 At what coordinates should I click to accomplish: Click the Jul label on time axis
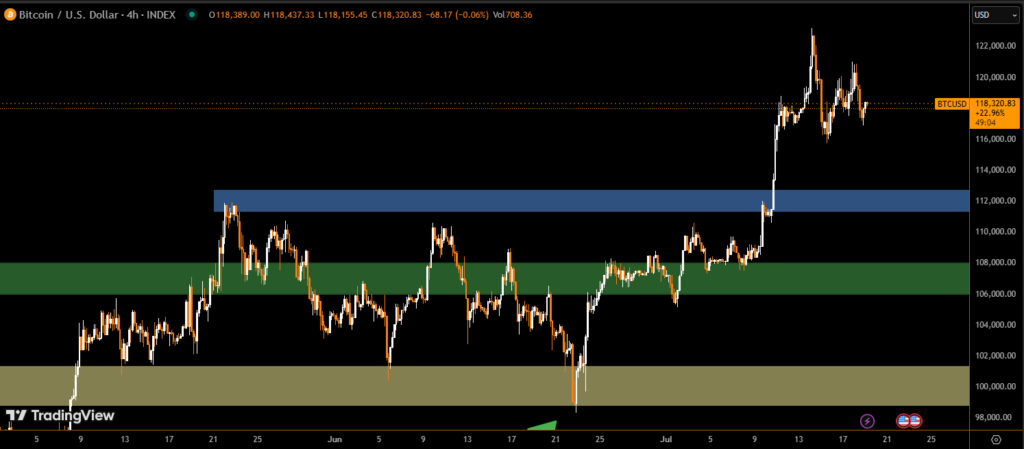666,438
